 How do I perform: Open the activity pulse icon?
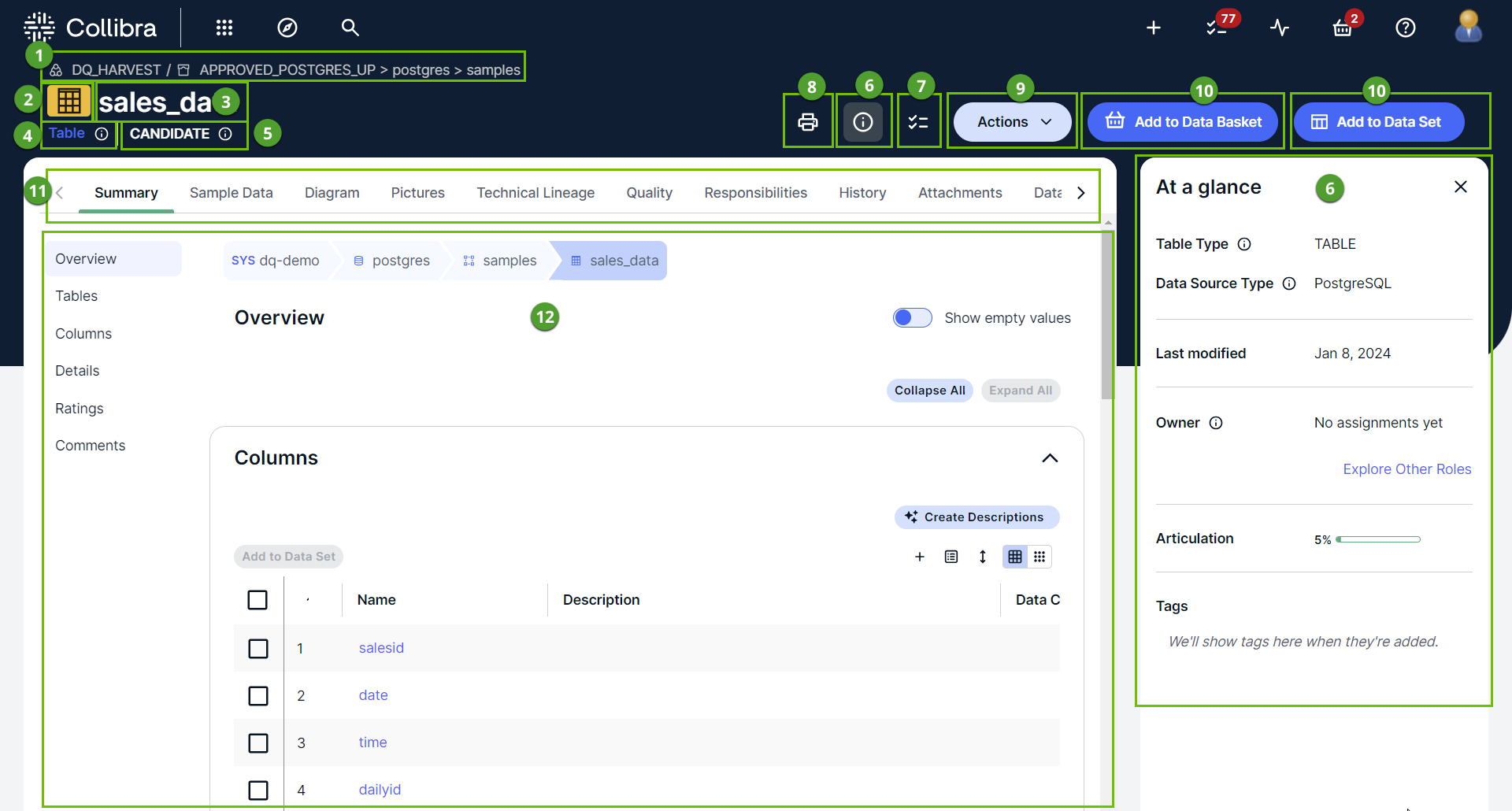pyautogui.click(x=1280, y=28)
